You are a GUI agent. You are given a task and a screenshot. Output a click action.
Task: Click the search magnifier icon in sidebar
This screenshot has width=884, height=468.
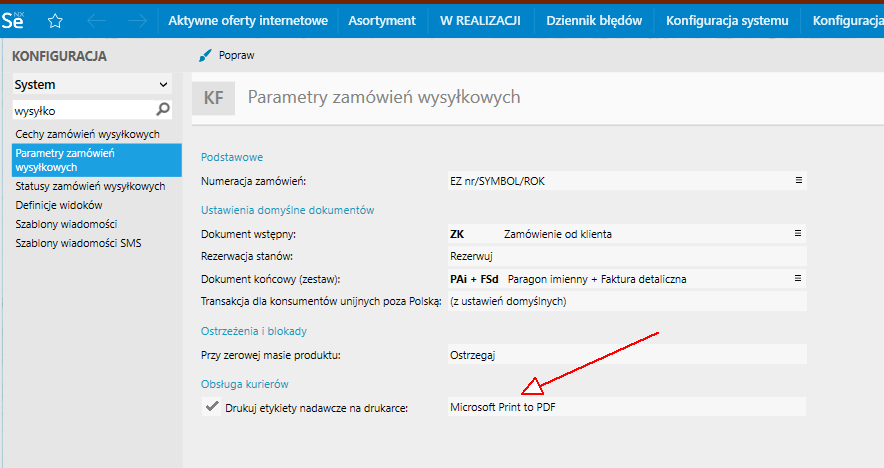pos(164,110)
